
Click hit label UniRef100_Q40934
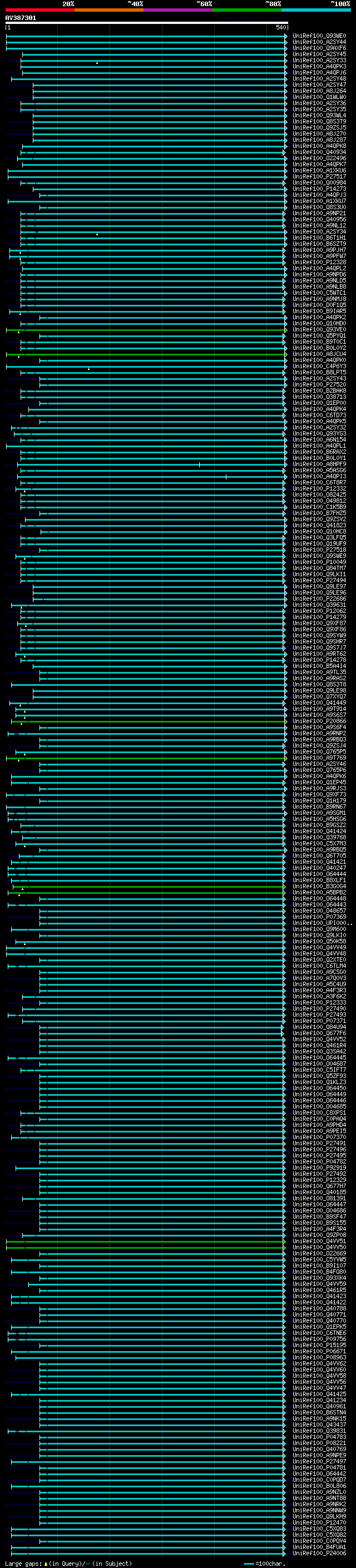pyautogui.click(x=319, y=152)
